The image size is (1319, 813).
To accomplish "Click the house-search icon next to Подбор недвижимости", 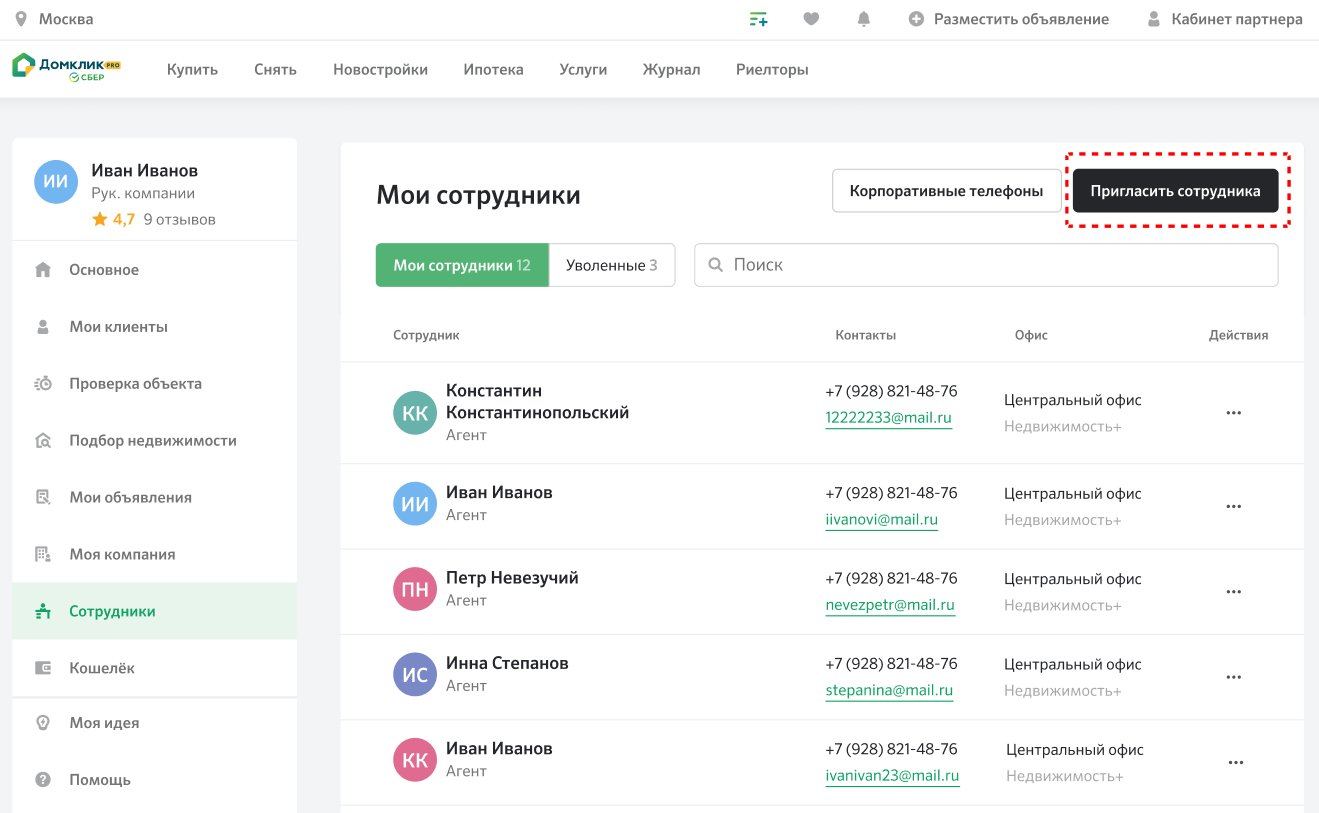I will tap(43, 440).
